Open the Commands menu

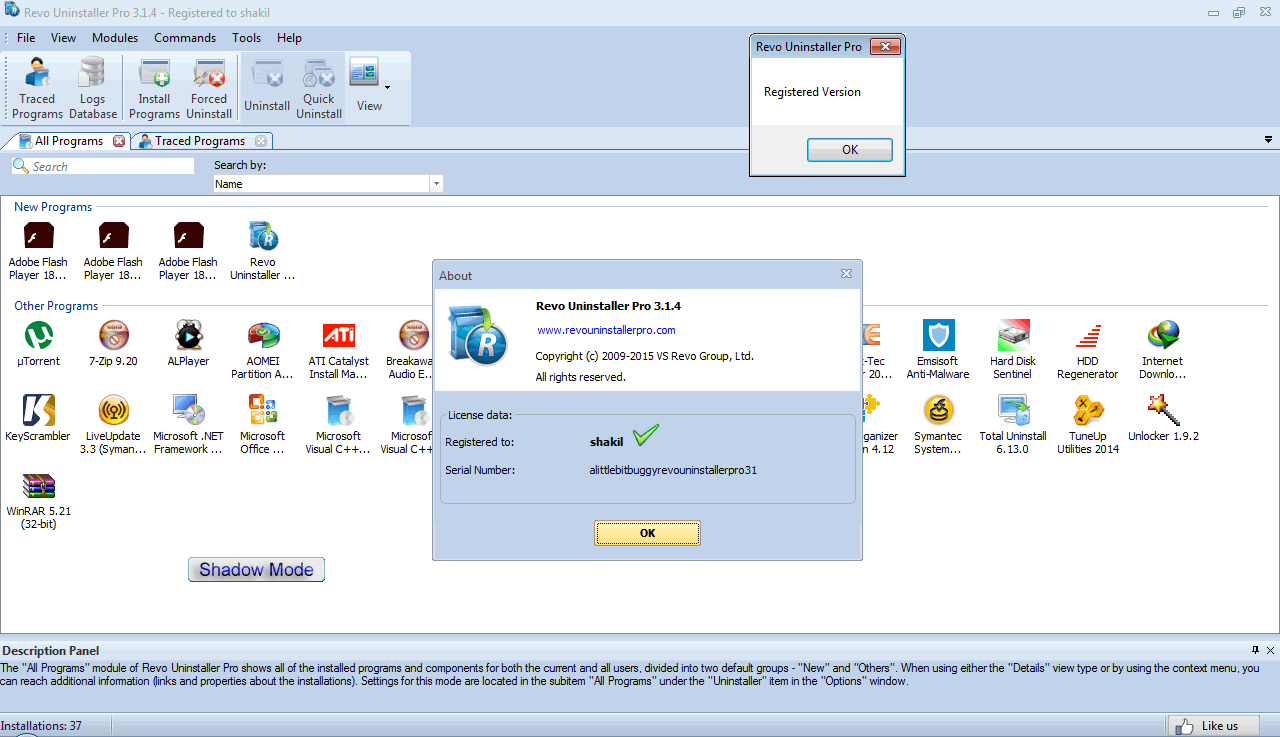185,38
